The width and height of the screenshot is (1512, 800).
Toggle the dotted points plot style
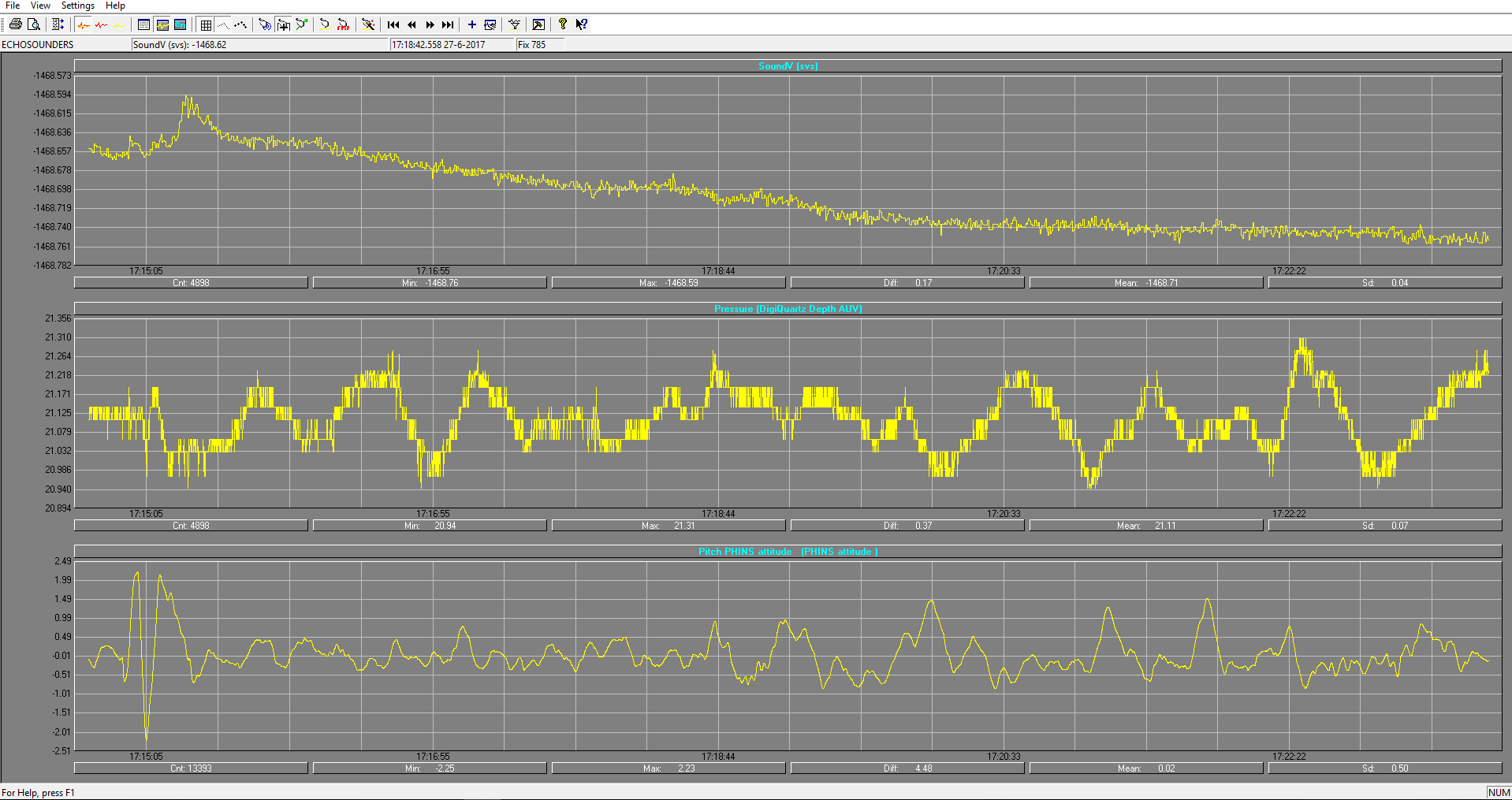pyautogui.click(x=240, y=24)
